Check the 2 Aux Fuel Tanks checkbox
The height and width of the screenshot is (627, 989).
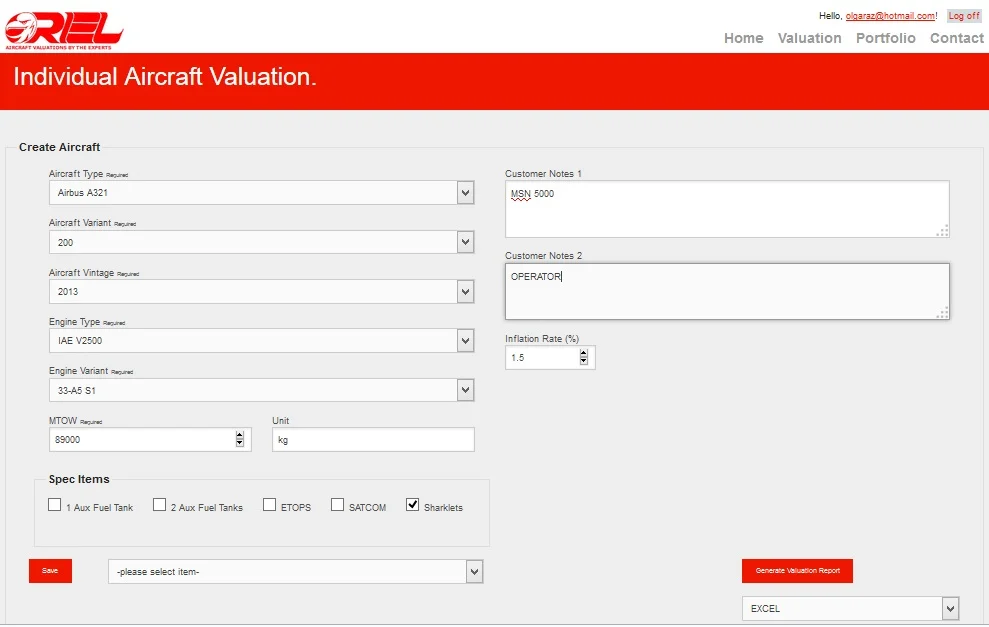160,505
